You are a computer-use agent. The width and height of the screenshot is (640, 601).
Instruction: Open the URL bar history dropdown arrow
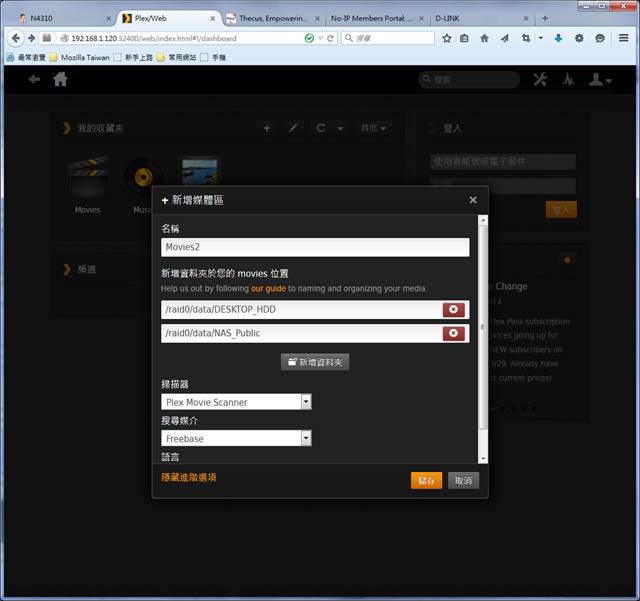(320, 38)
